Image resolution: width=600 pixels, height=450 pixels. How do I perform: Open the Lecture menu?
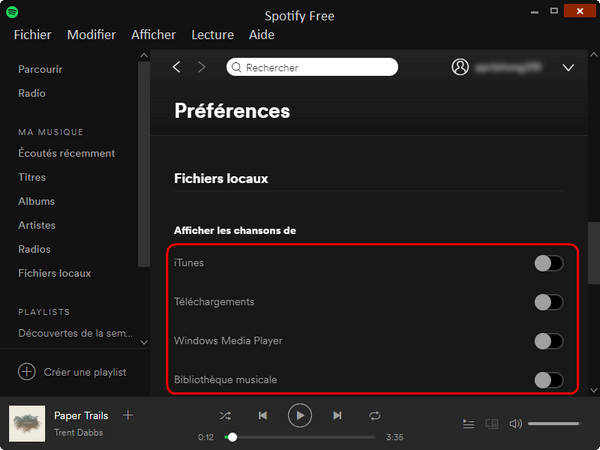pos(212,35)
